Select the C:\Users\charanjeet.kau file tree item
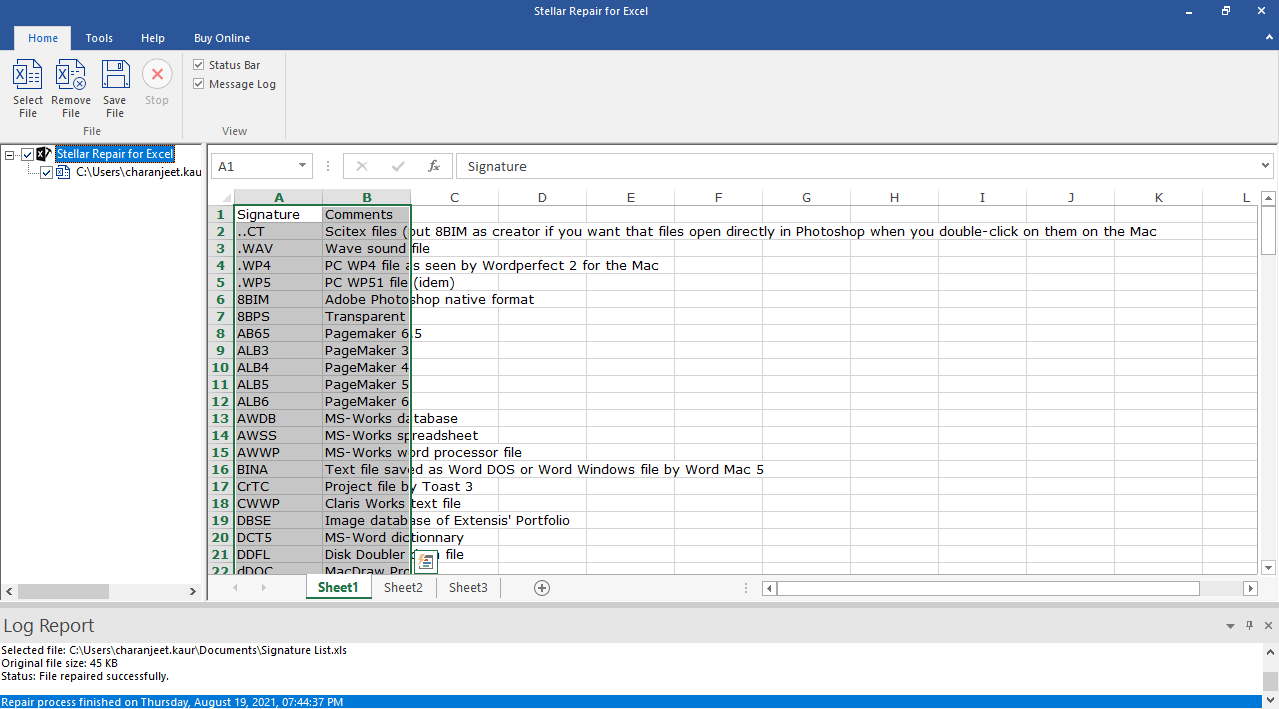Viewport: 1279px width, 709px height. (x=139, y=172)
